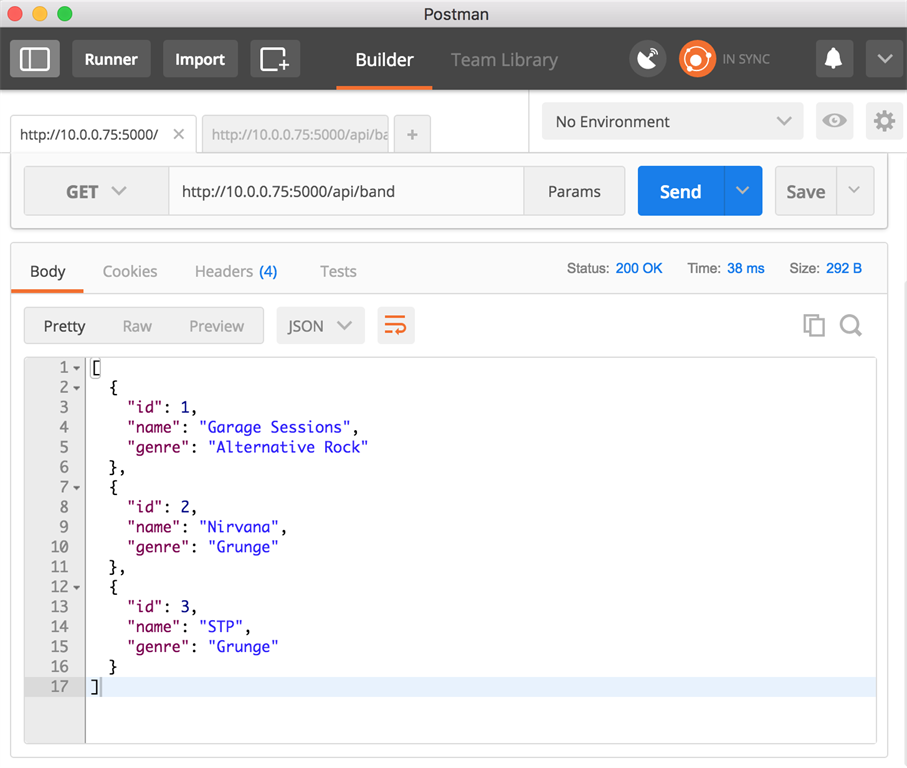Open notifications bell icon
This screenshot has width=907, height=768.
click(x=833, y=59)
